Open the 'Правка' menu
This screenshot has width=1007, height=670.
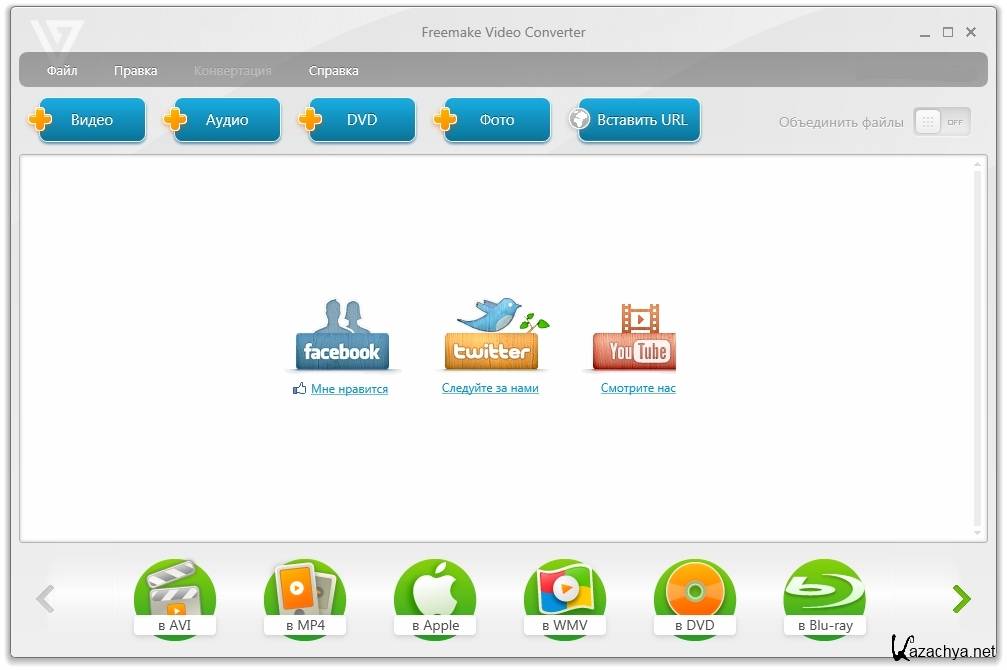tap(135, 71)
